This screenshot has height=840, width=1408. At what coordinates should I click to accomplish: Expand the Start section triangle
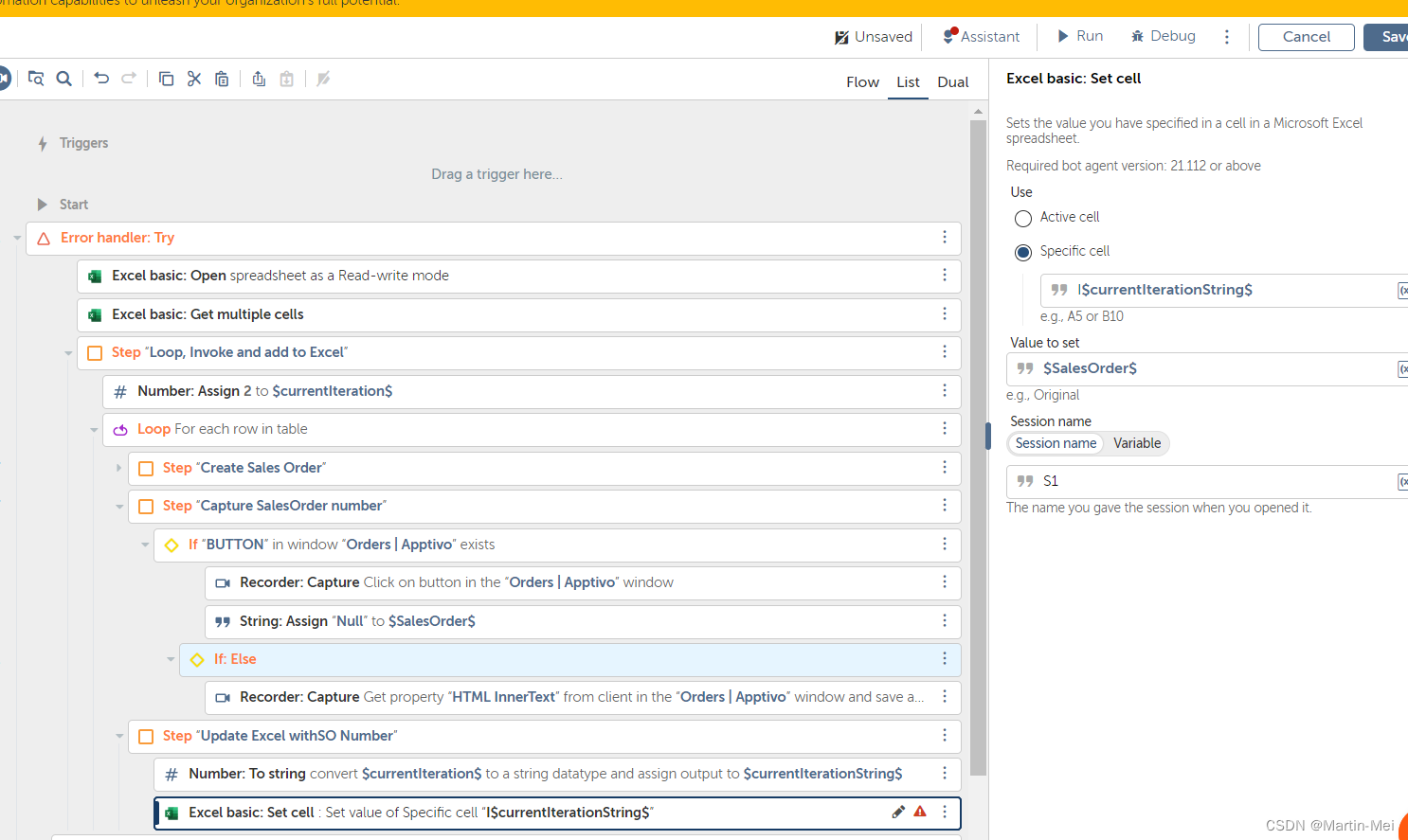pos(42,205)
